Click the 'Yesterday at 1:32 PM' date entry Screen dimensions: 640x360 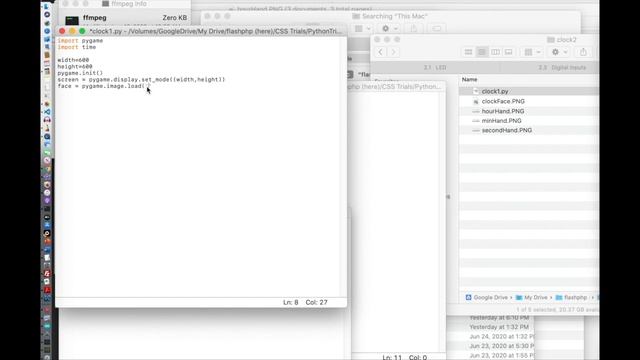coord(499,327)
